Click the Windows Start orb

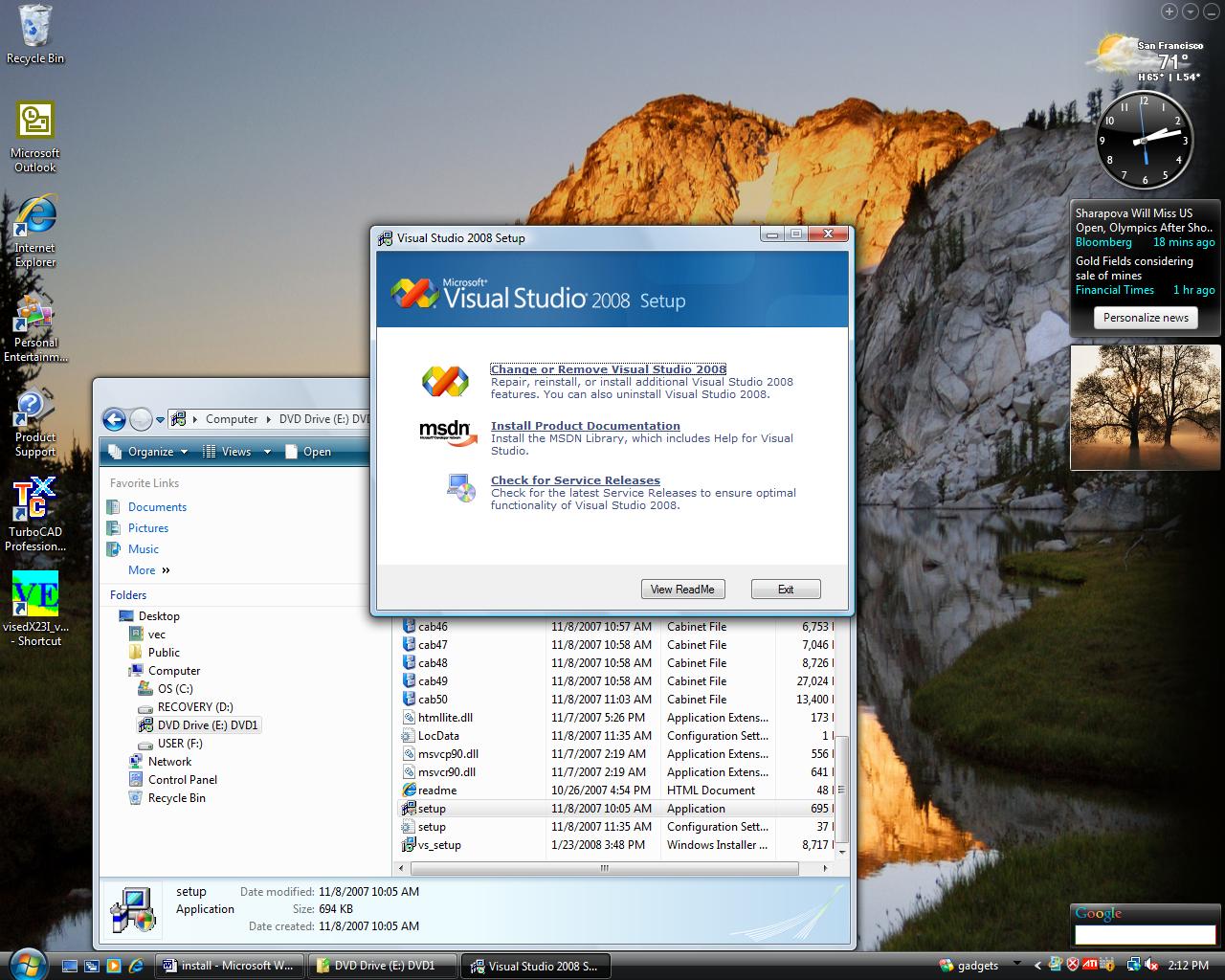[26, 964]
